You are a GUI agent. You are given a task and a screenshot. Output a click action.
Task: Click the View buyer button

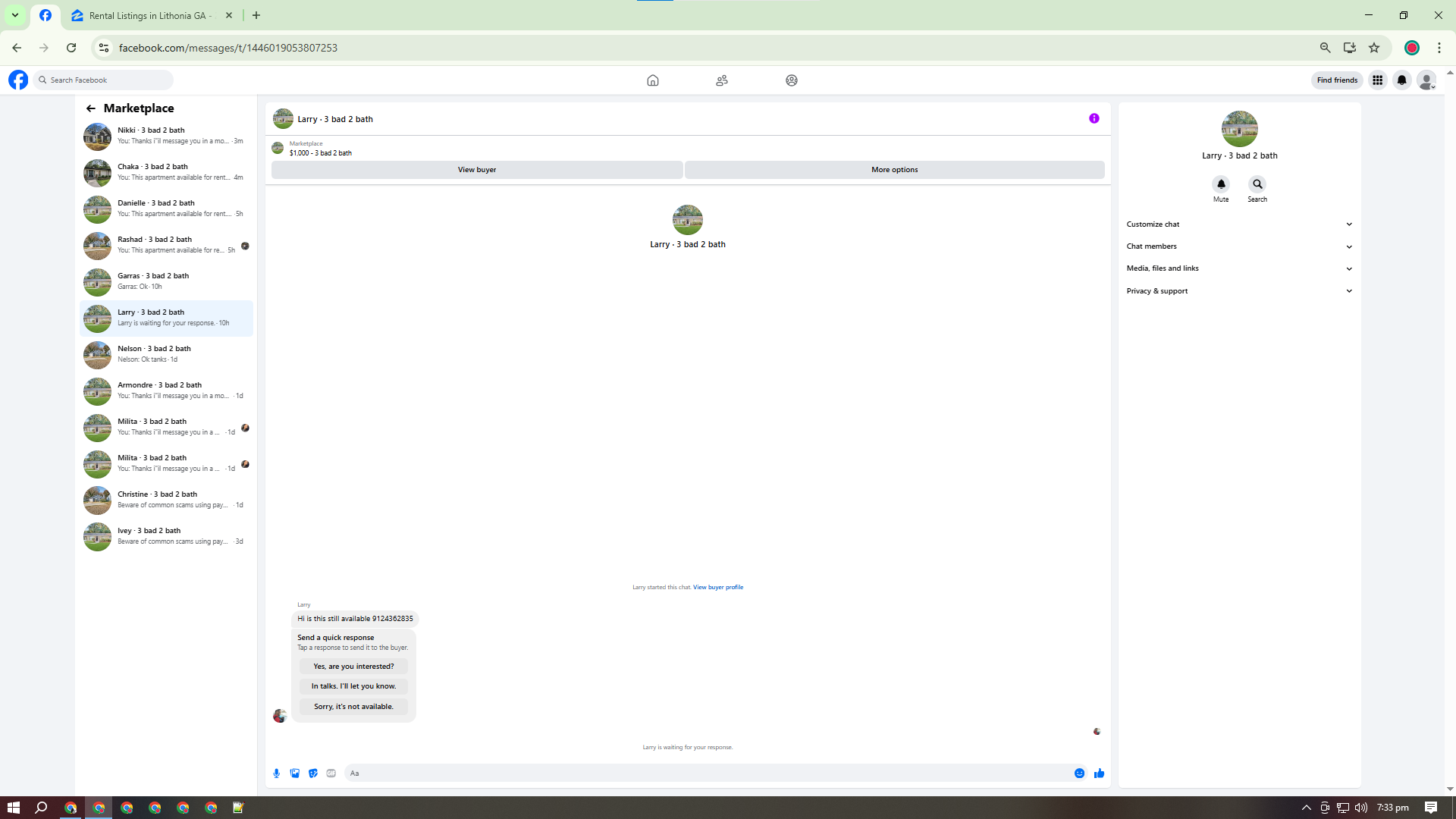pyautogui.click(x=477, y=170)
